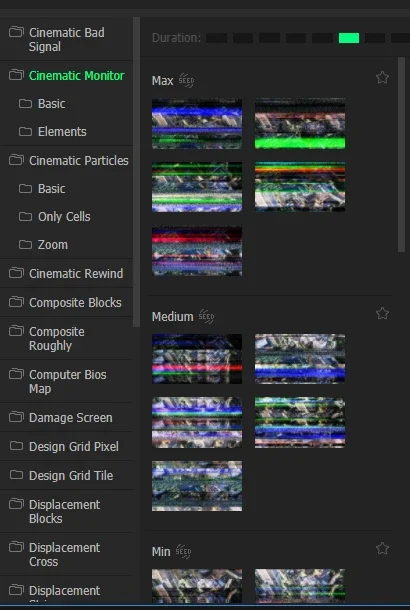Select the Displacement Cross category
Image resolution: width=410 pixels, height=610 pixels.
click(x=66, y=554)
